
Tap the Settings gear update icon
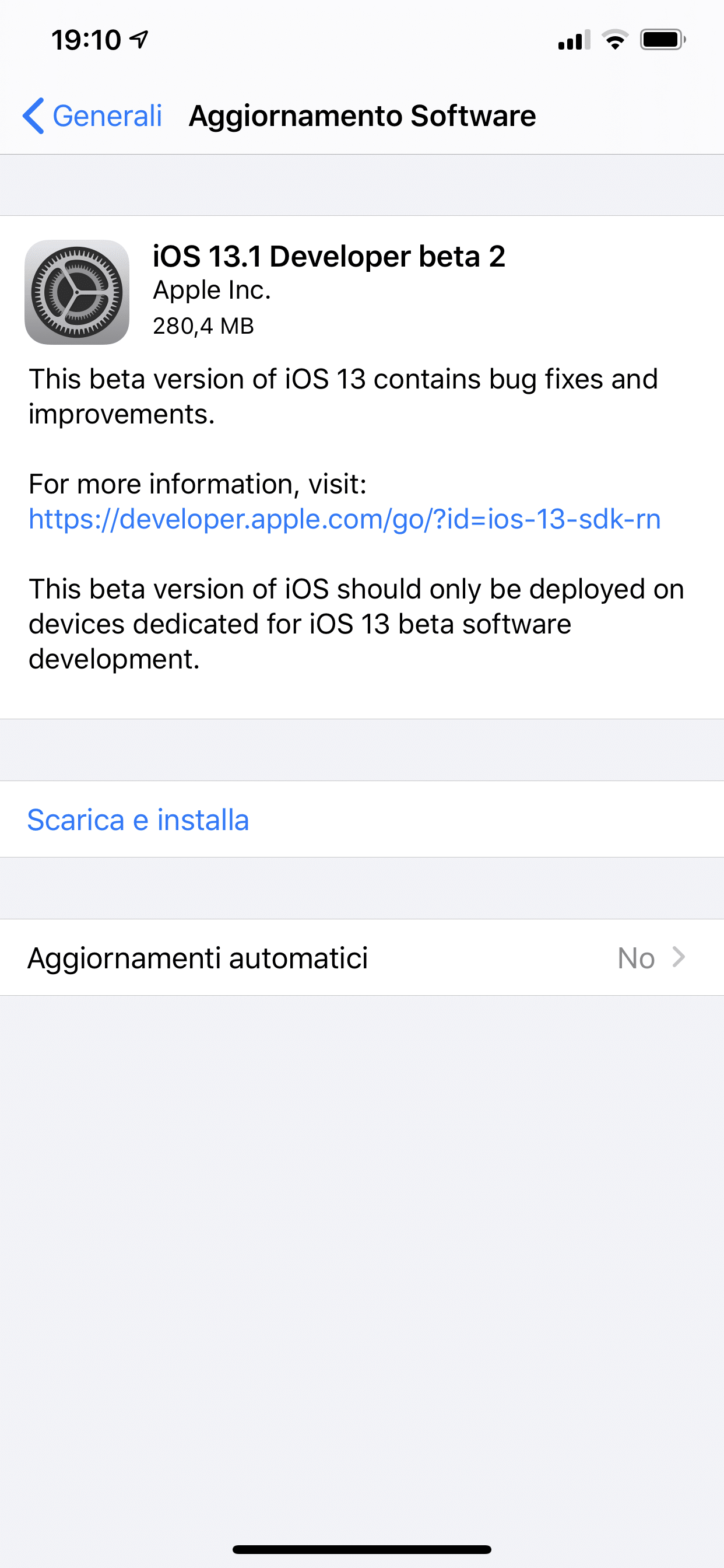pyautogui.click(x=77, y=292)
